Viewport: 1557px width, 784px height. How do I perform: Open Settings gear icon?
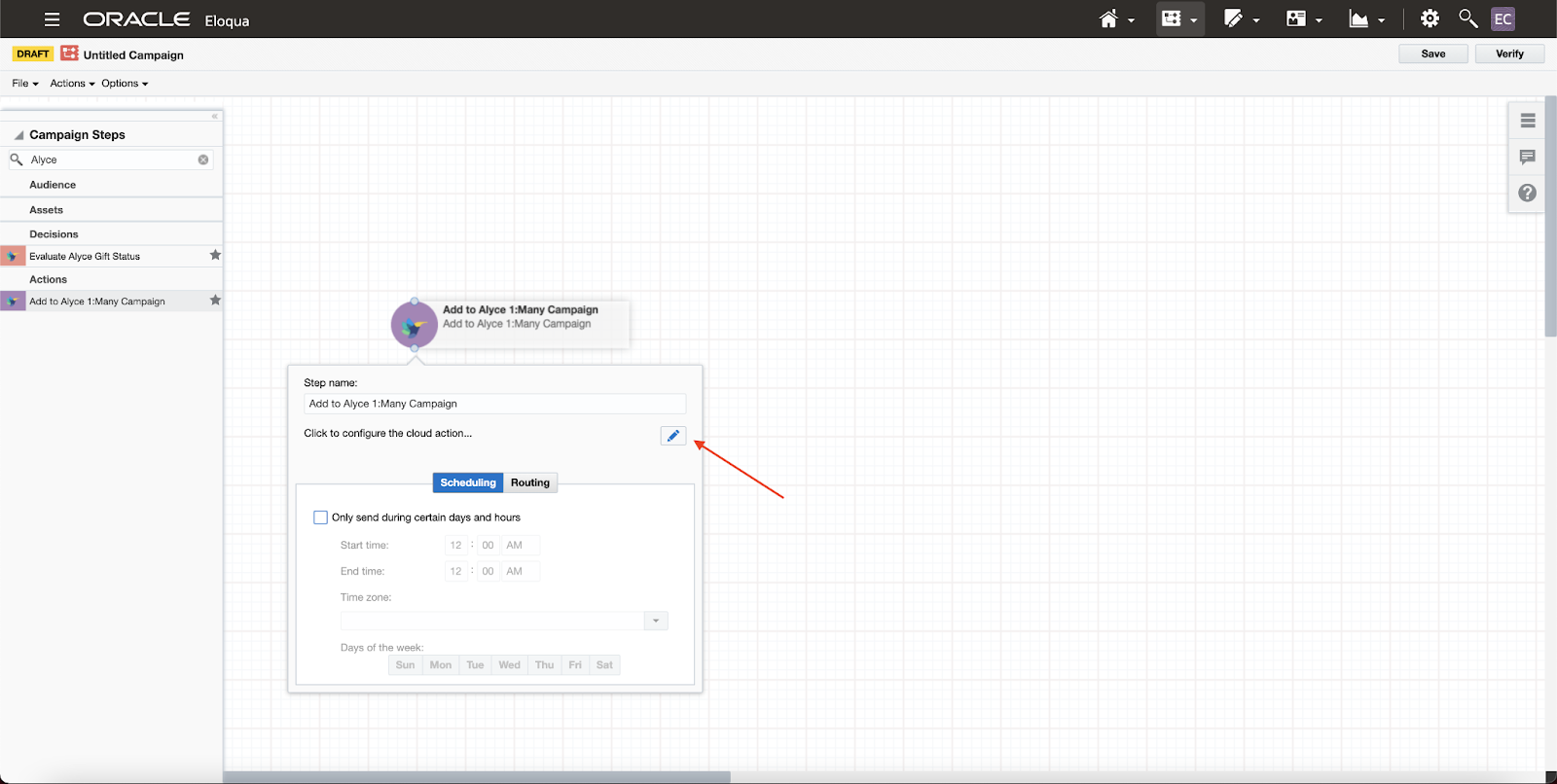(1430, 18)
